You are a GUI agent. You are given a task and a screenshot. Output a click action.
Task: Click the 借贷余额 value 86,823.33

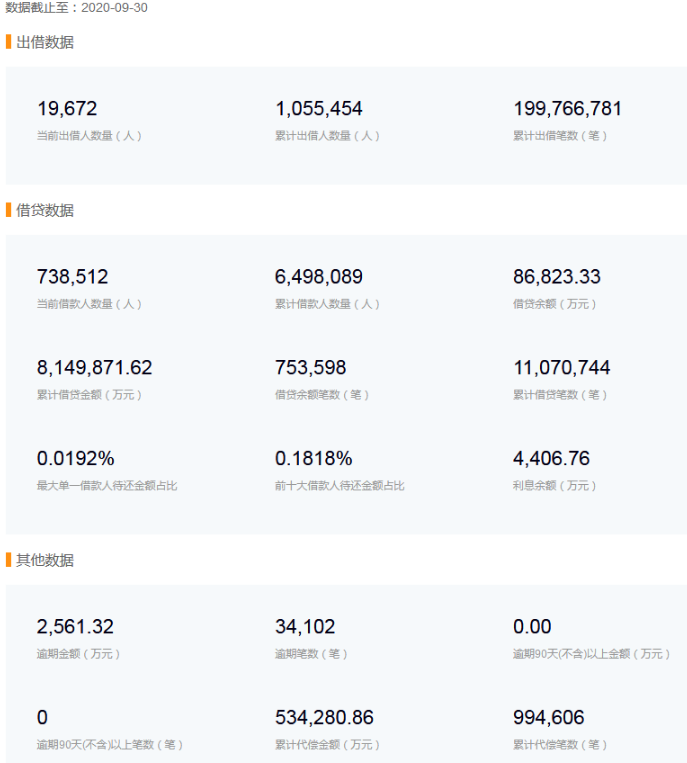pyautogui.click(x=557, y=277)
